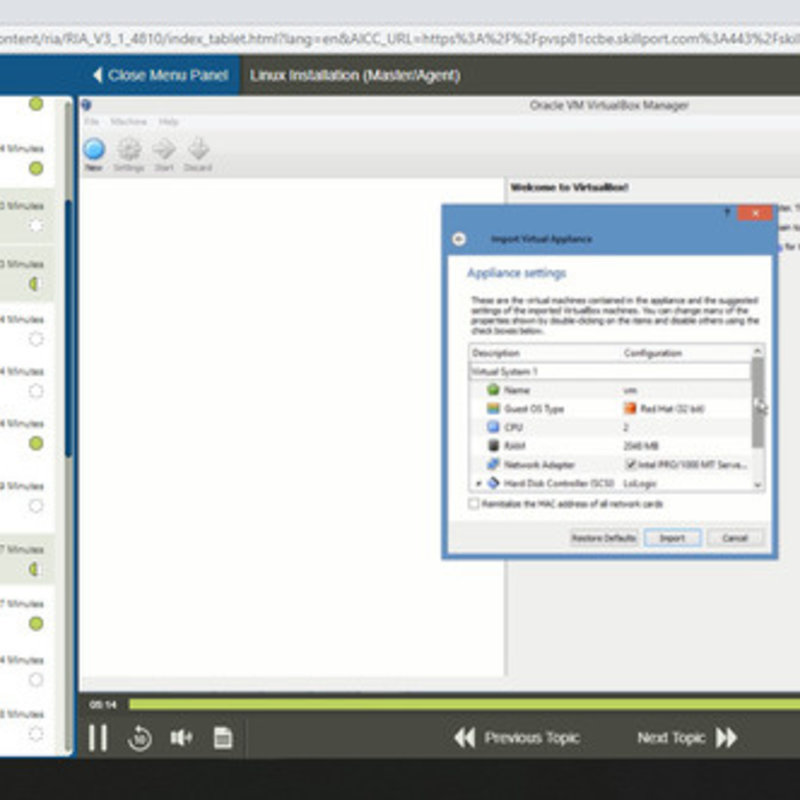Open the transcript notes icon
The image size is (800, 800).
(x=222, y=738)
